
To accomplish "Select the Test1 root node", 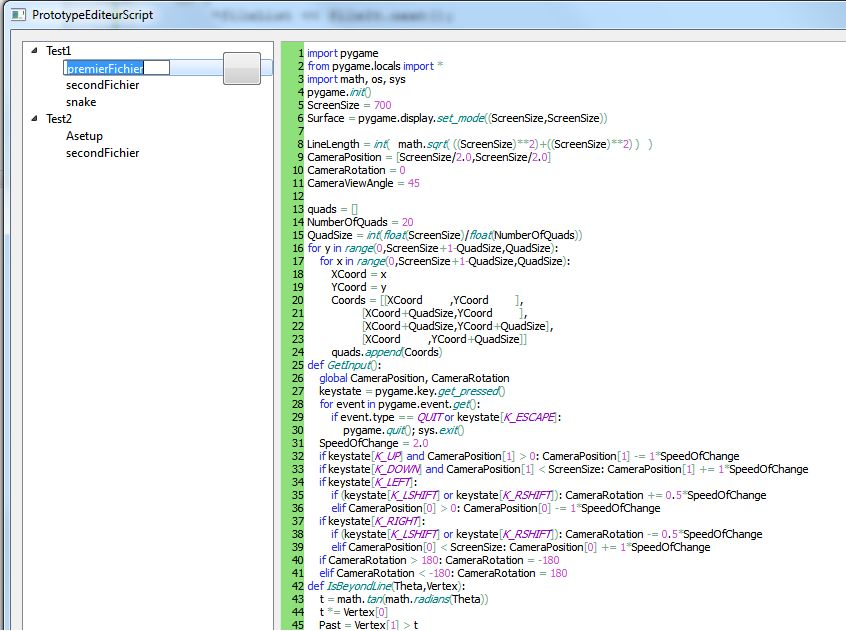I will pos(58,50).
